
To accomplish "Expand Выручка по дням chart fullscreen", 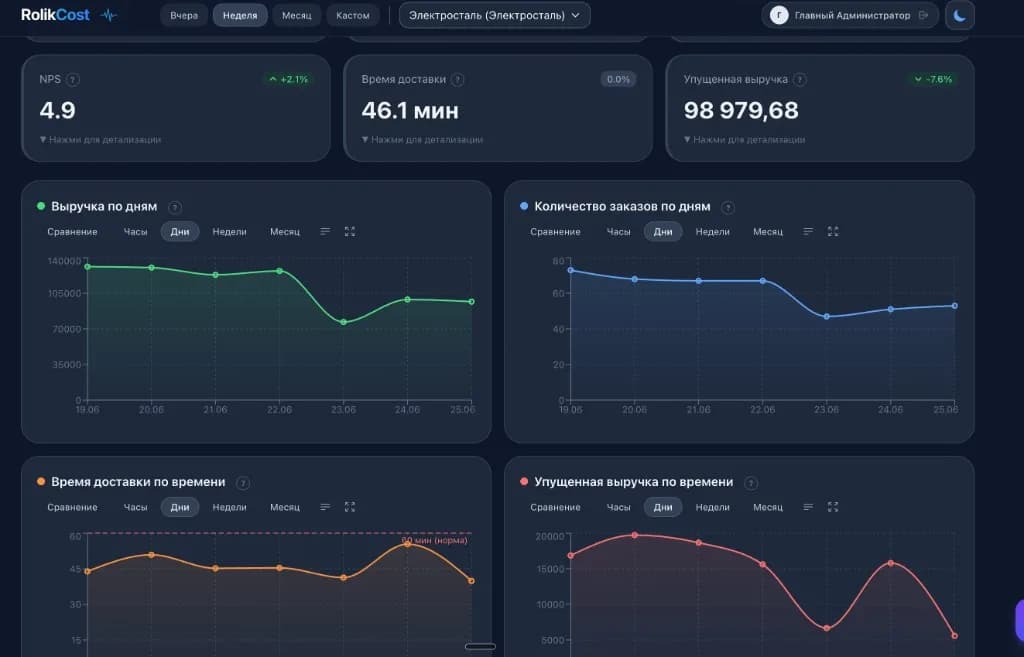I will pyautogui.click(x=349, y=232).
